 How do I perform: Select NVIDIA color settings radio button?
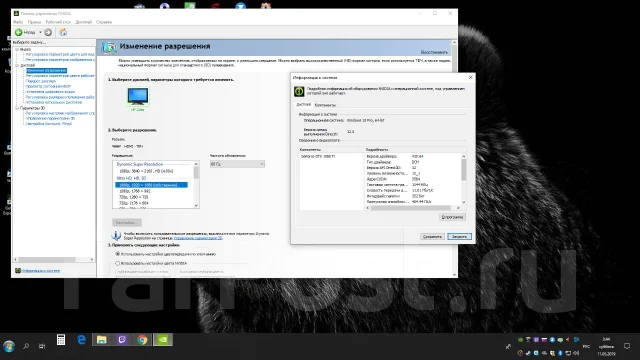tap(118, 263)
